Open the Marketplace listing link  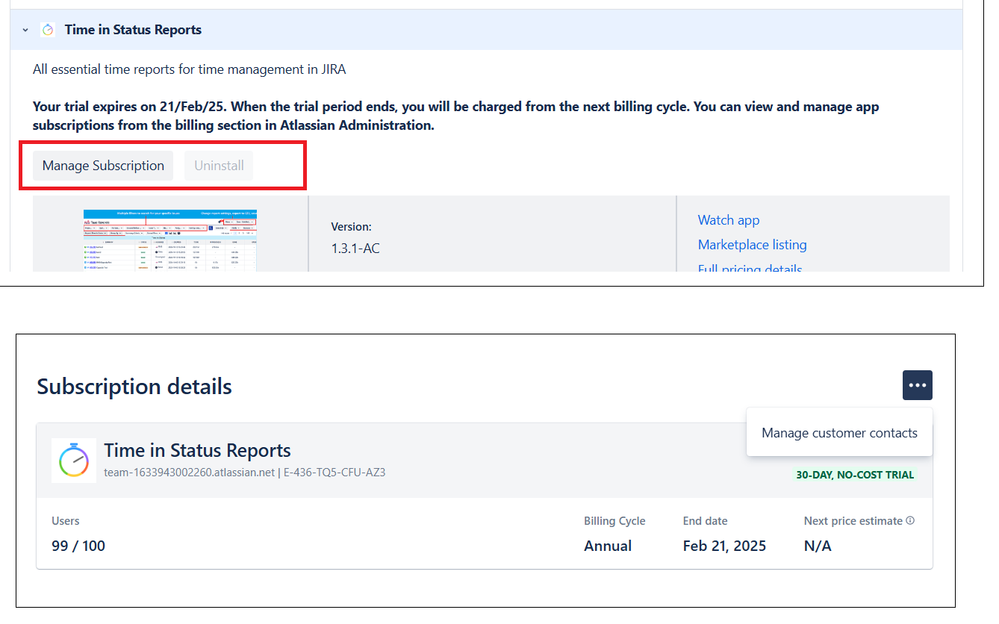click(752, 245)
